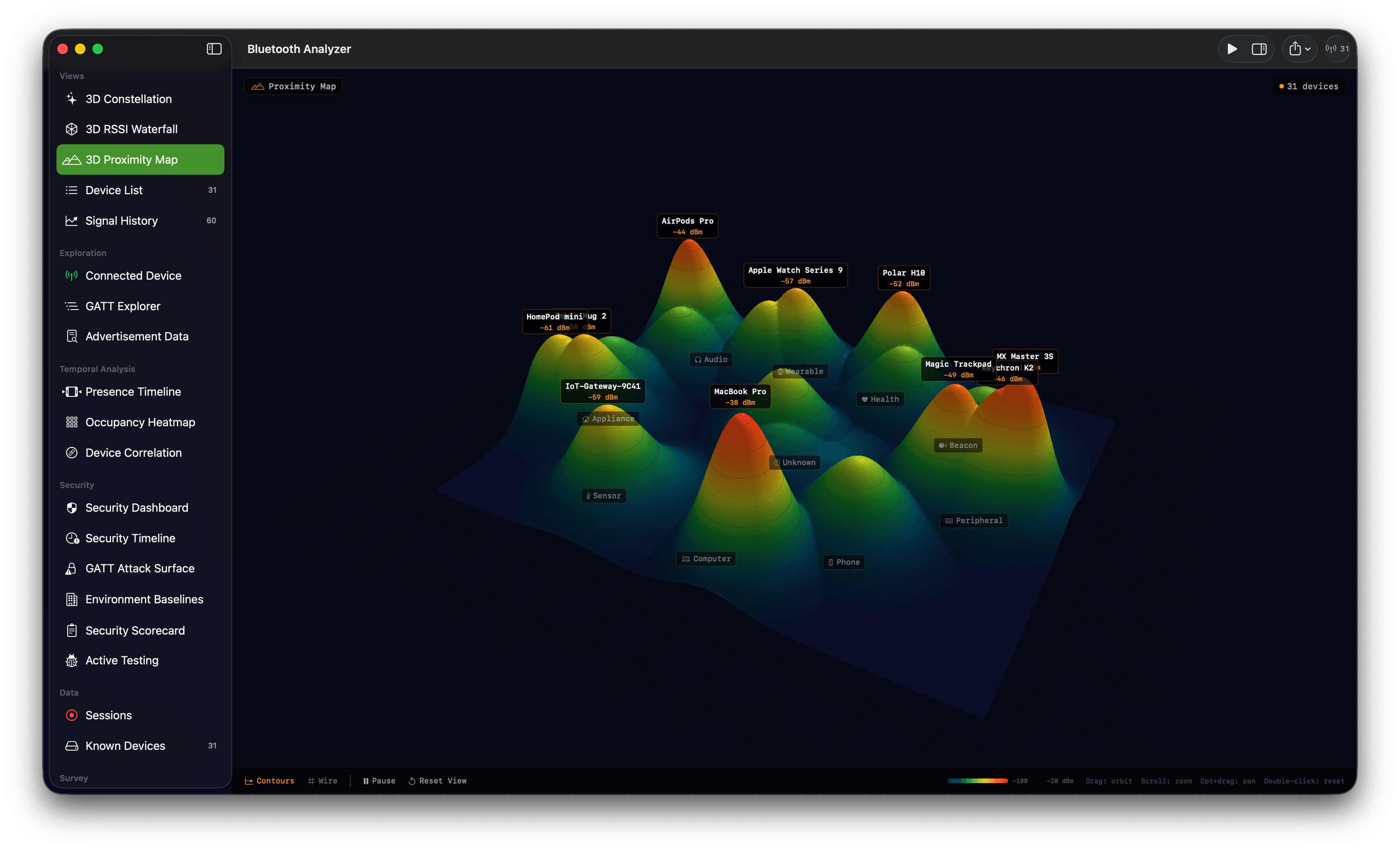This screenshot has height=851, width=1400.
Task: Toggle the Contours display option
Action: coord(269,780)
